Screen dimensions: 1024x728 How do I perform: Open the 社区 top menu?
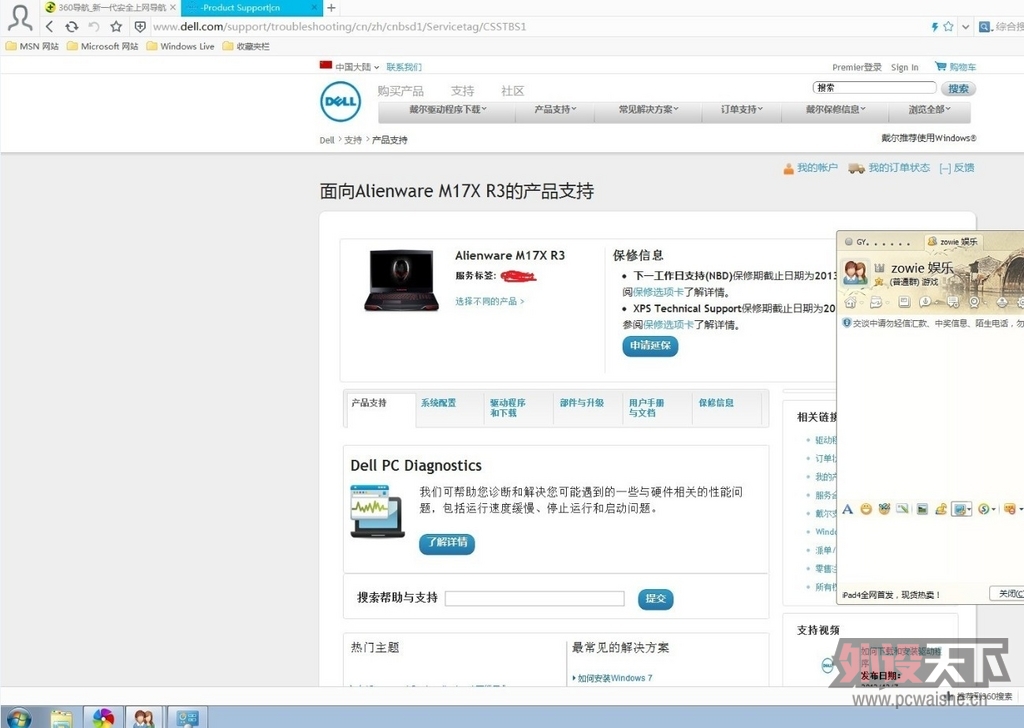[x=513, y=91]
